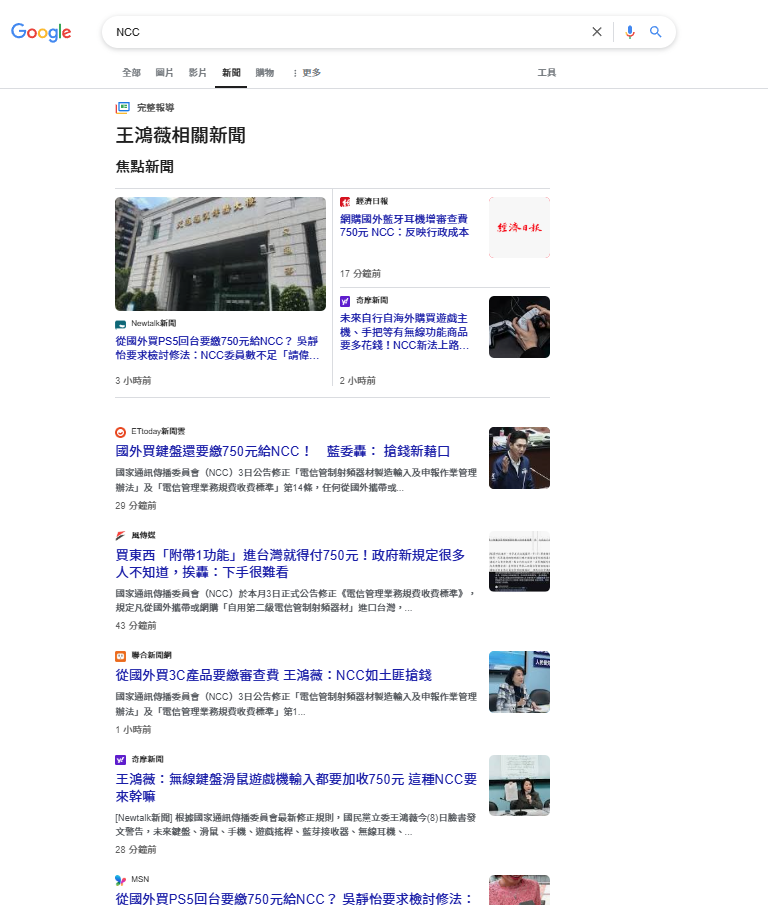Switch to the 圖片 tab
Image resolution: width=768 pixels, height=905 pixels.
[164, 73]
